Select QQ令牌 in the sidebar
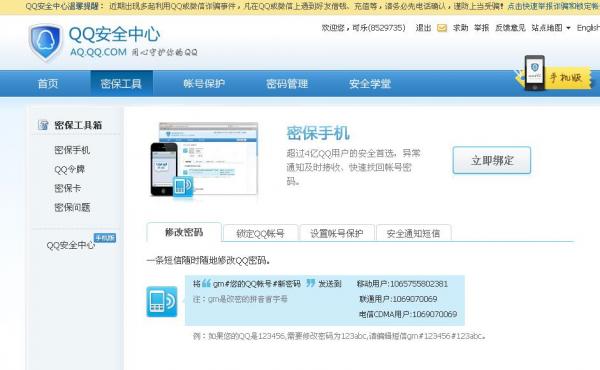Image resolution: width=600 pixels, height=370 pixels. pyautogui.click(x=69, y=169)
